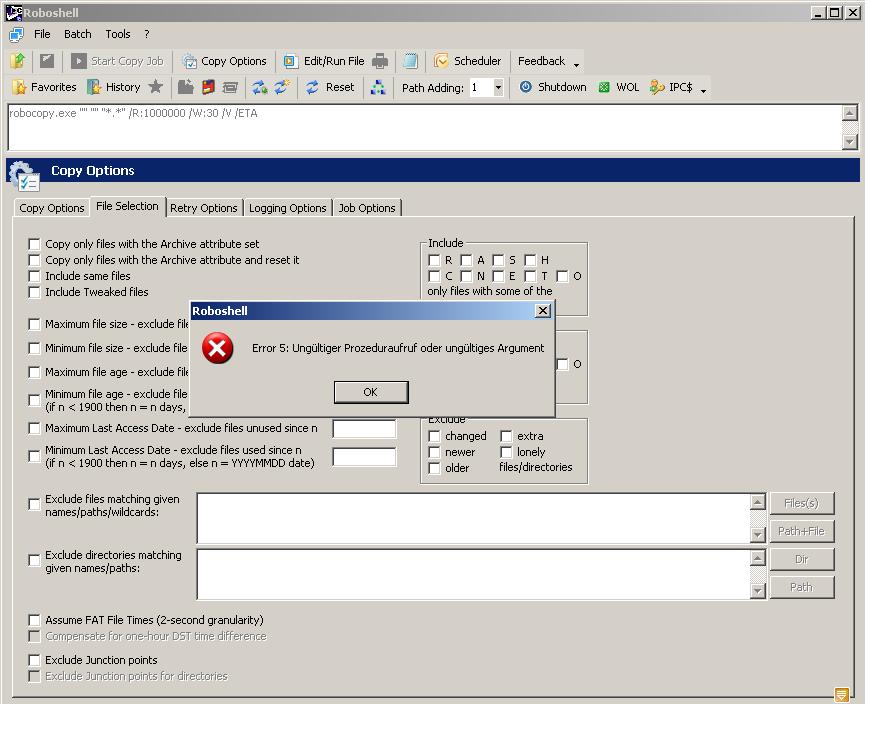
Task: Click the red and yellow toolbar icon
Action: tap(208, 87)
